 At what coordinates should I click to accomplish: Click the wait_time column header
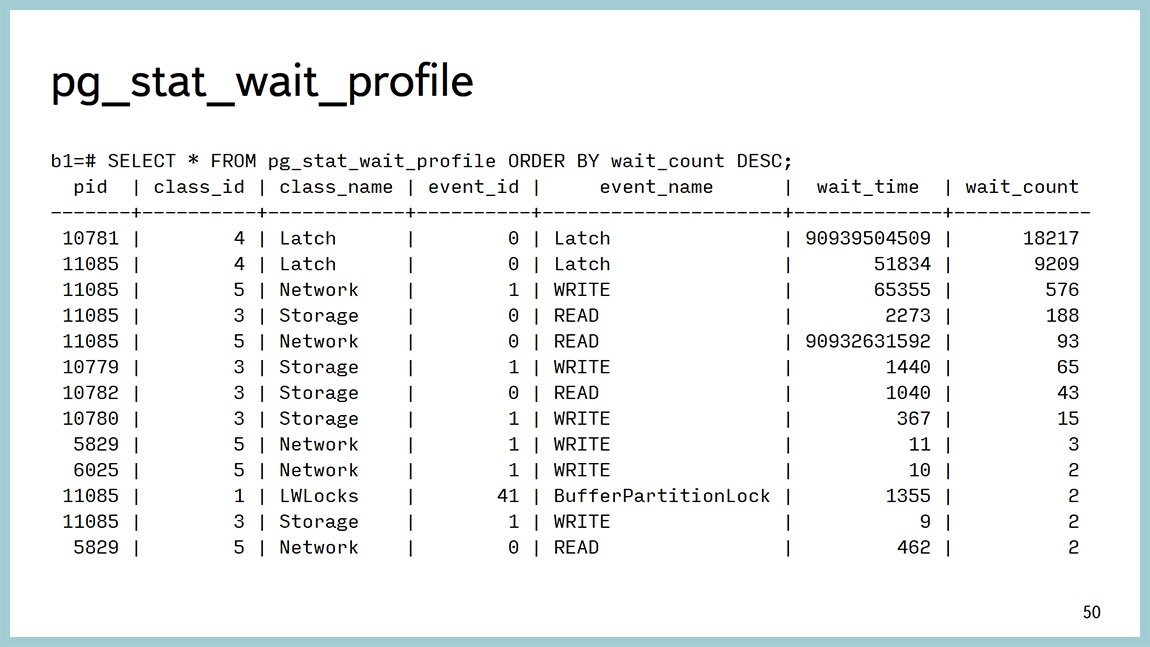(x=868, y=187)
